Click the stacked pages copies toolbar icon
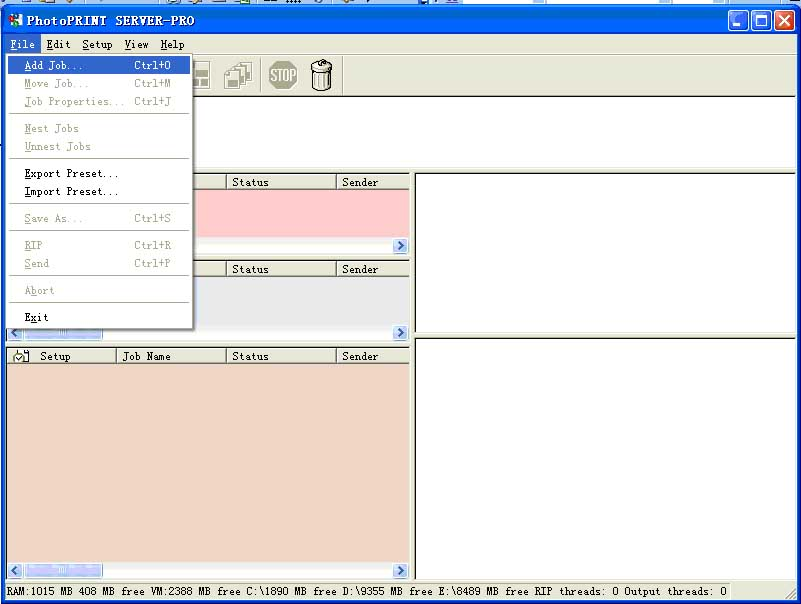801x604 pixels. coord(238,76)
